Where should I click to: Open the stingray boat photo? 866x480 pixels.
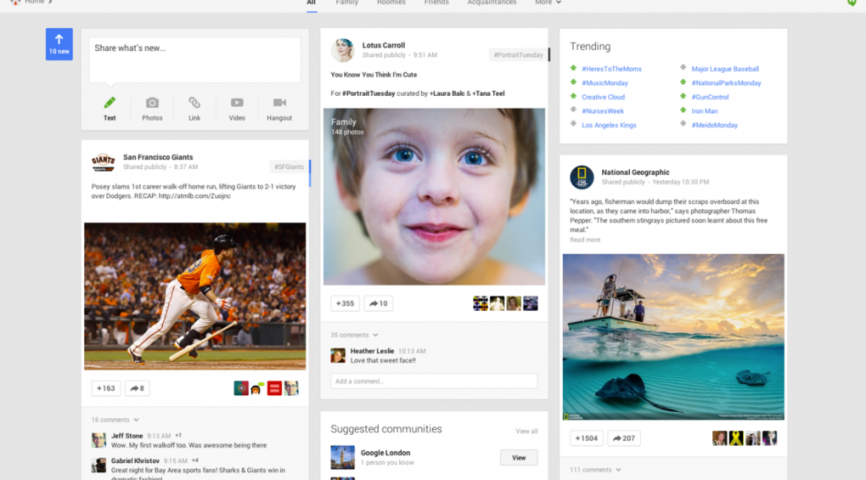(673, 336)
